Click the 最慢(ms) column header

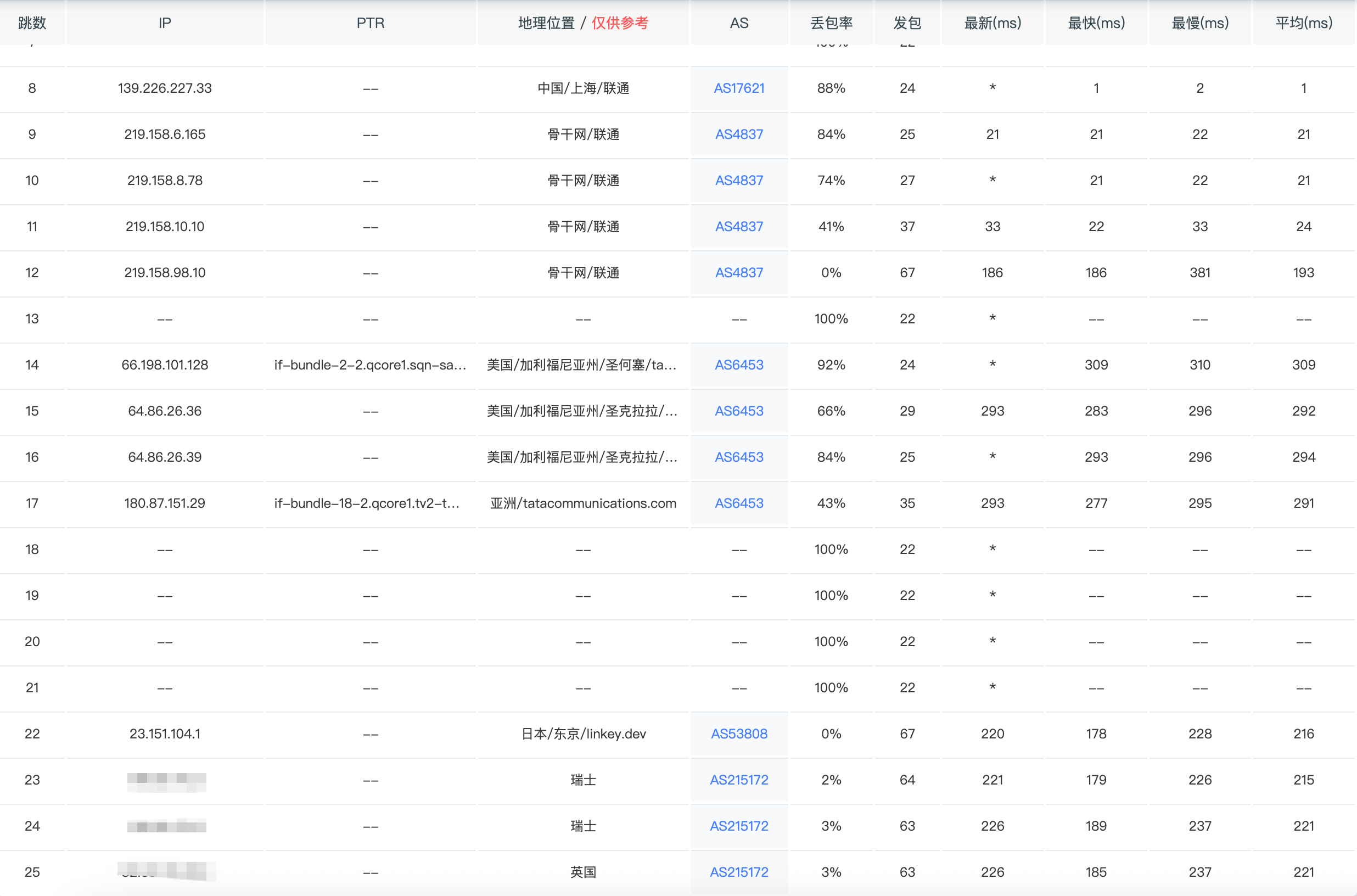pyautogui.click(x=1199, y=23)
